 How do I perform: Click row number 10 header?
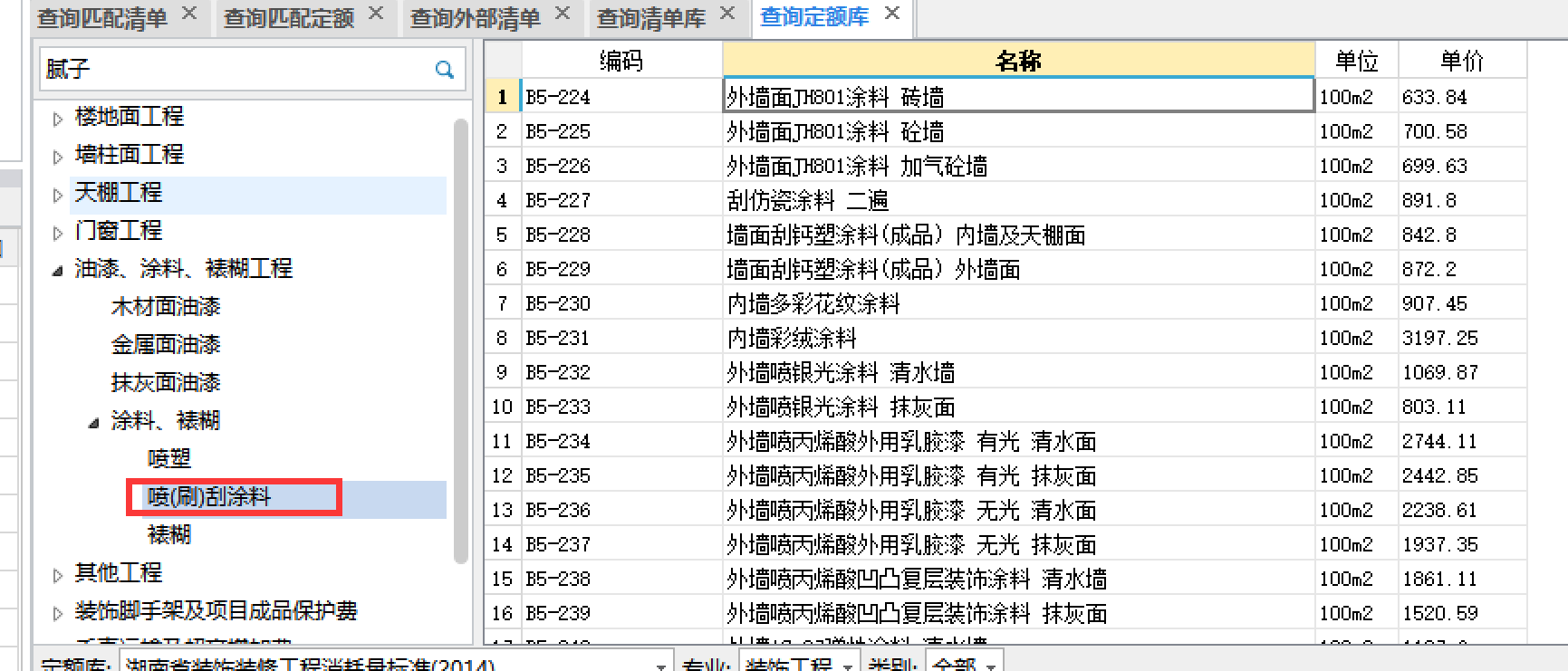(x=503, y=407)
